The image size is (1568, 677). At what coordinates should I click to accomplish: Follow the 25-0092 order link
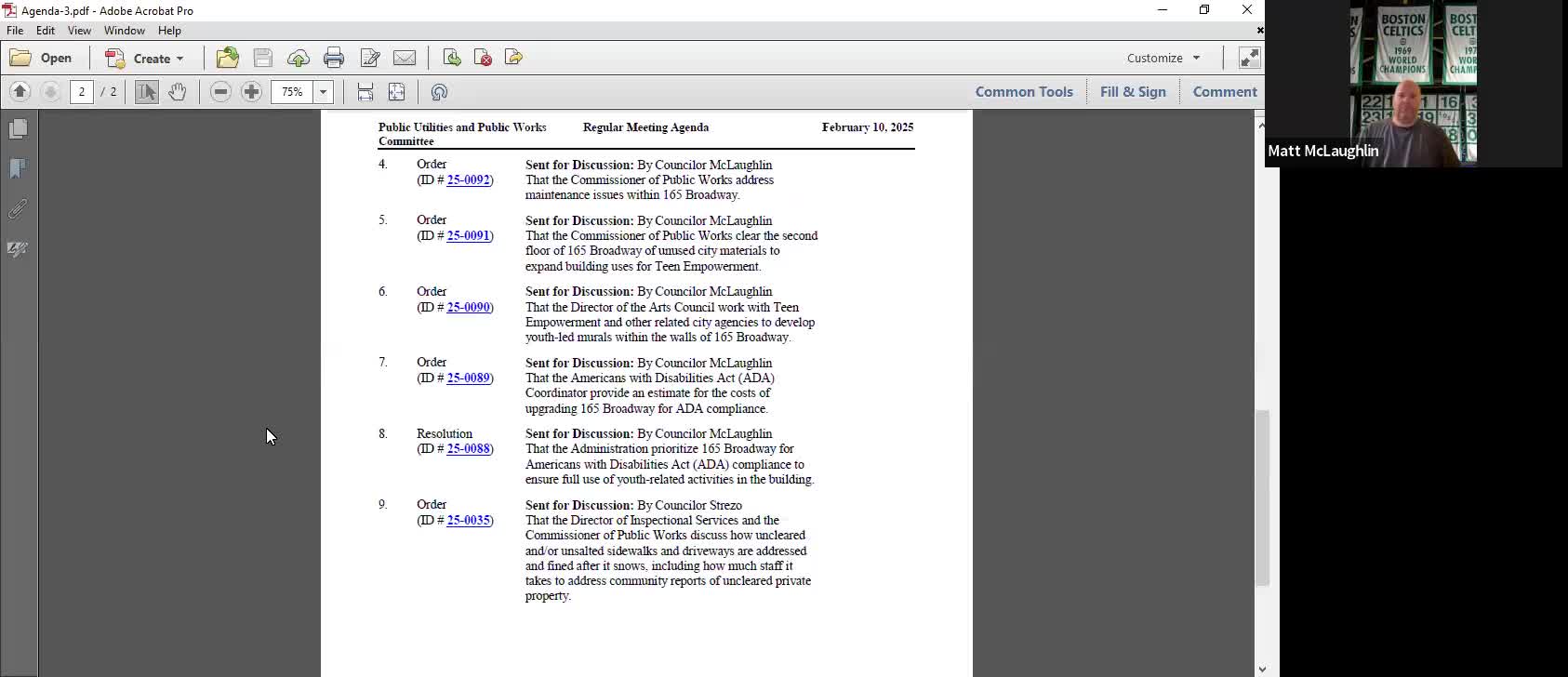point(468,179)
